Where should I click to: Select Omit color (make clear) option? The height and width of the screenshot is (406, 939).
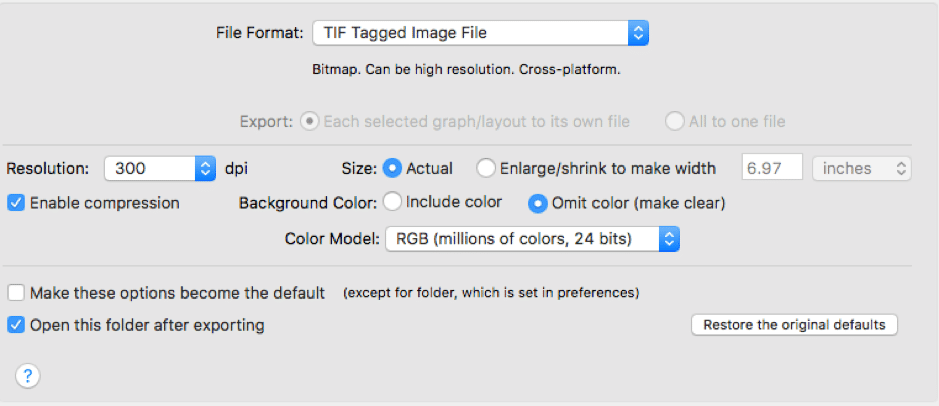tap(537, 204)
